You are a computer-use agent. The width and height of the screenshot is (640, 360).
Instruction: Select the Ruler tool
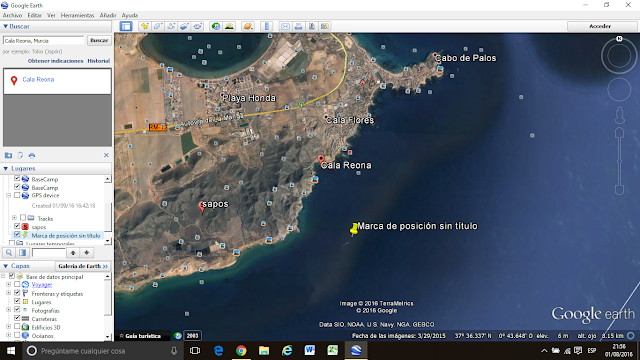tap(267, 26)
